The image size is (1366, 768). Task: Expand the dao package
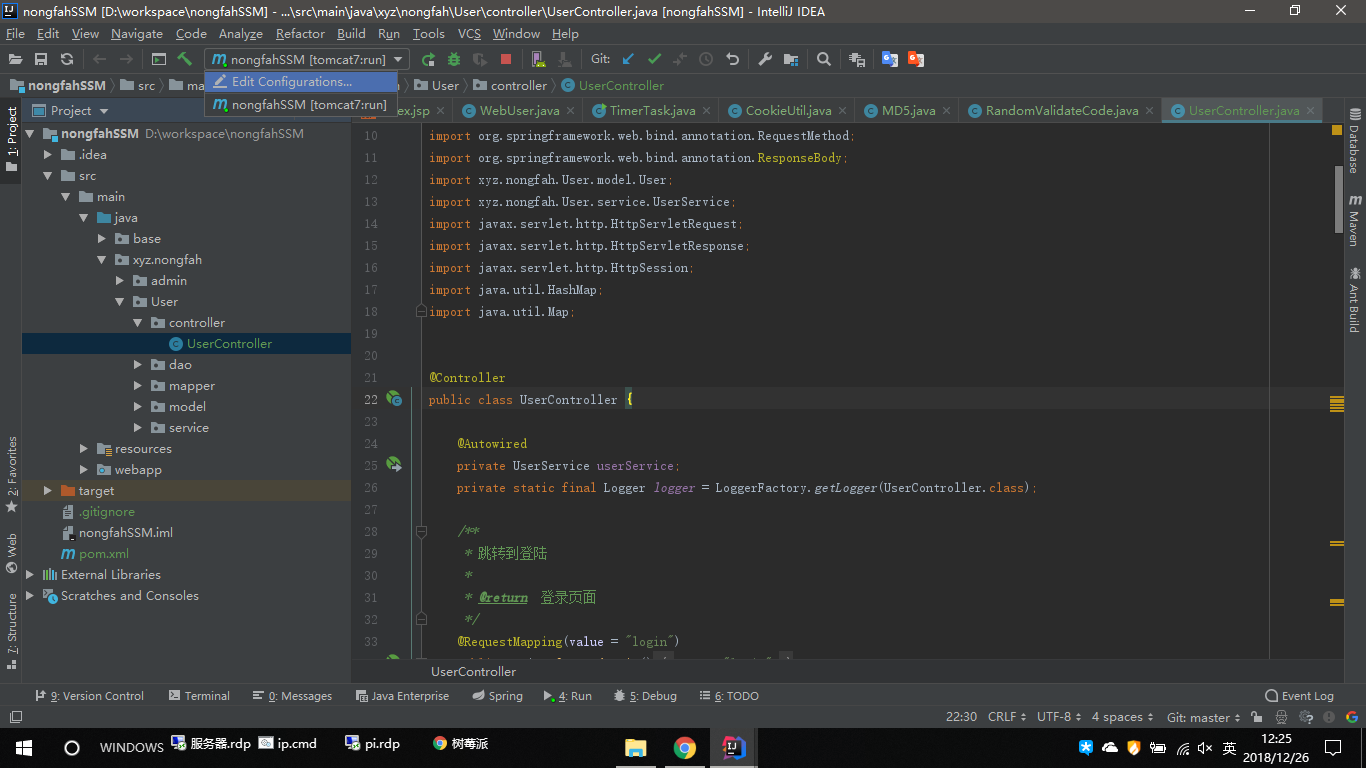[138, 364]
